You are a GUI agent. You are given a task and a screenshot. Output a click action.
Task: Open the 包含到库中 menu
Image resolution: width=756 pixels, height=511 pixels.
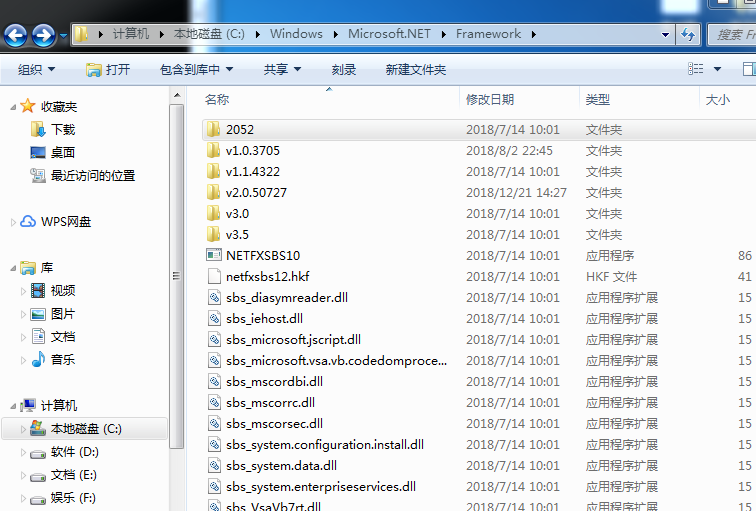point(197,69)
